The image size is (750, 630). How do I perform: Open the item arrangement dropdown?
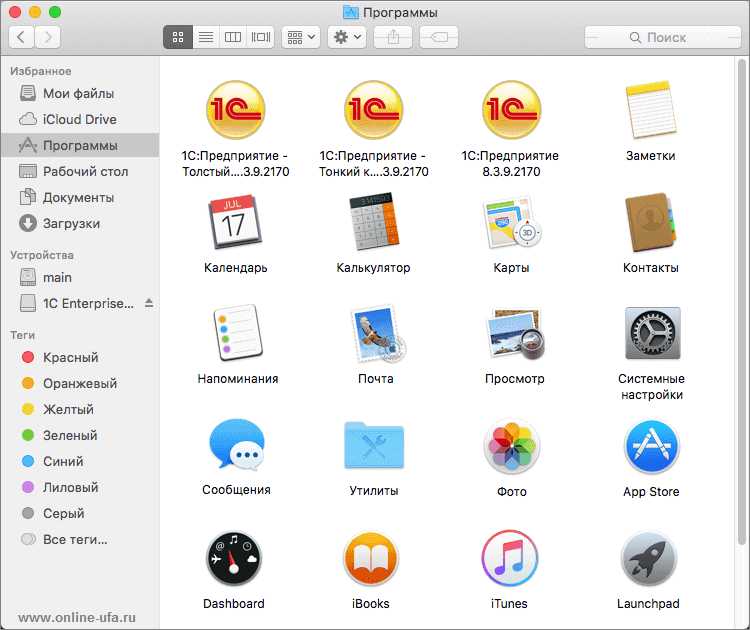click(301, 37)
